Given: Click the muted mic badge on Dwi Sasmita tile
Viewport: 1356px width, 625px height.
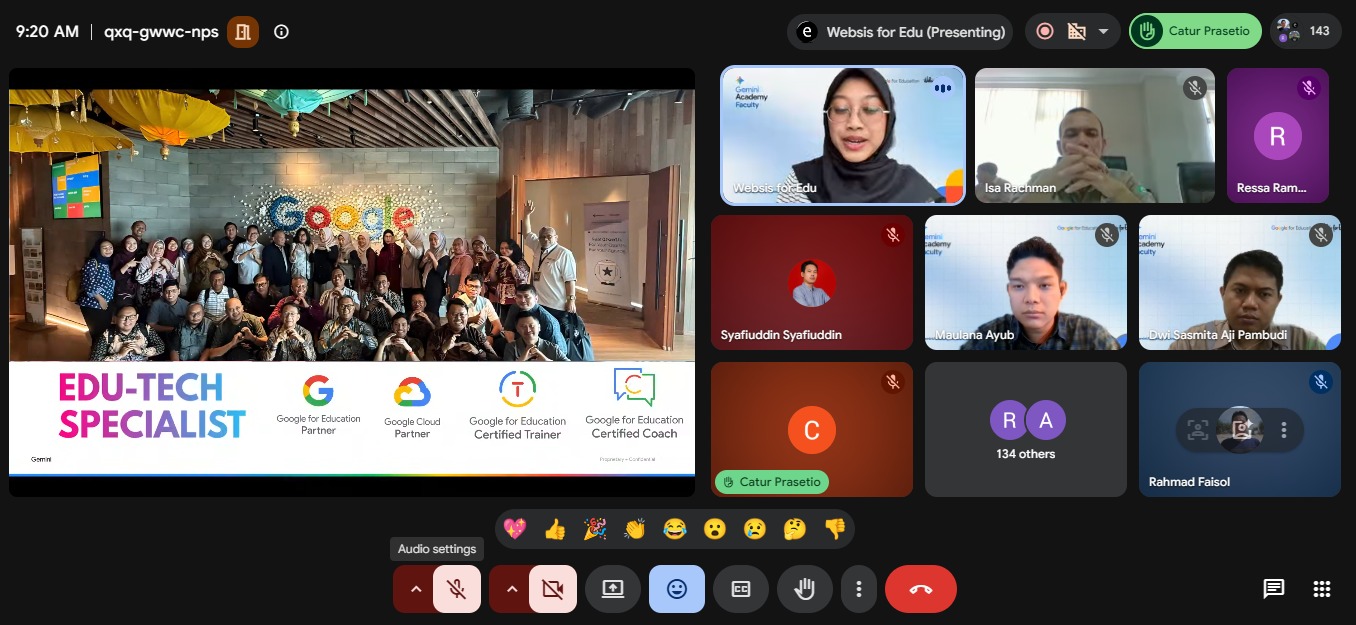Looking at the screenshot, I should 1320,235.
